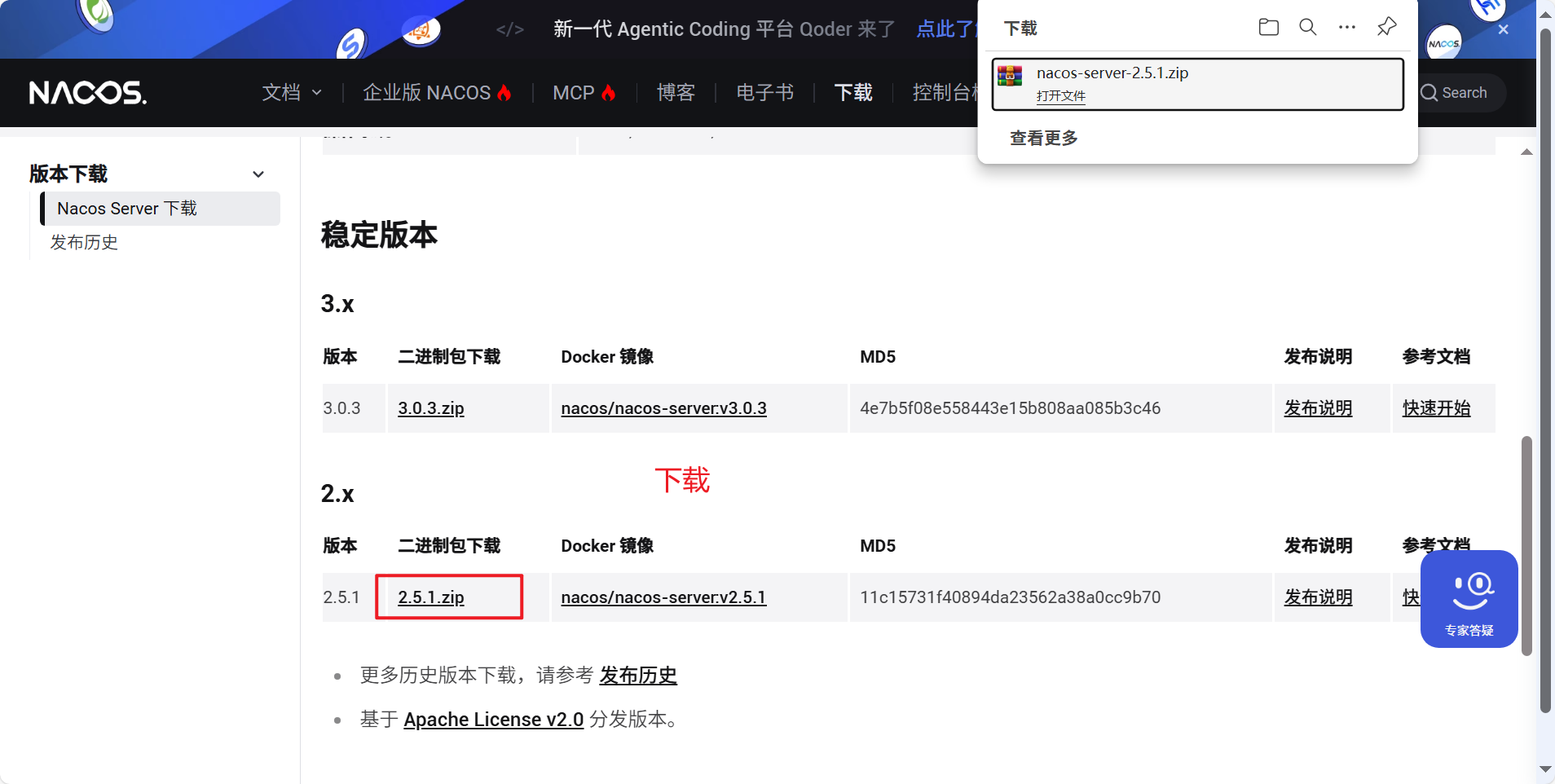This screenshot has width=1555, height=784.
Task: Download the 3.0.3.zip binary package
Action: pyautogui.click(x=431, y=408)
